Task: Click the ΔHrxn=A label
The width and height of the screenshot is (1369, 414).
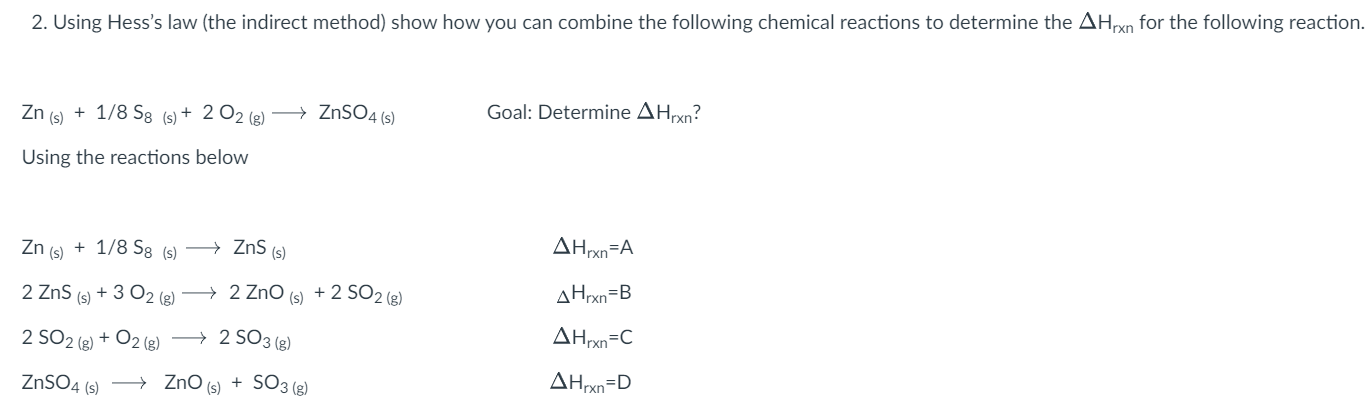Action: click(x=593, y=247)
